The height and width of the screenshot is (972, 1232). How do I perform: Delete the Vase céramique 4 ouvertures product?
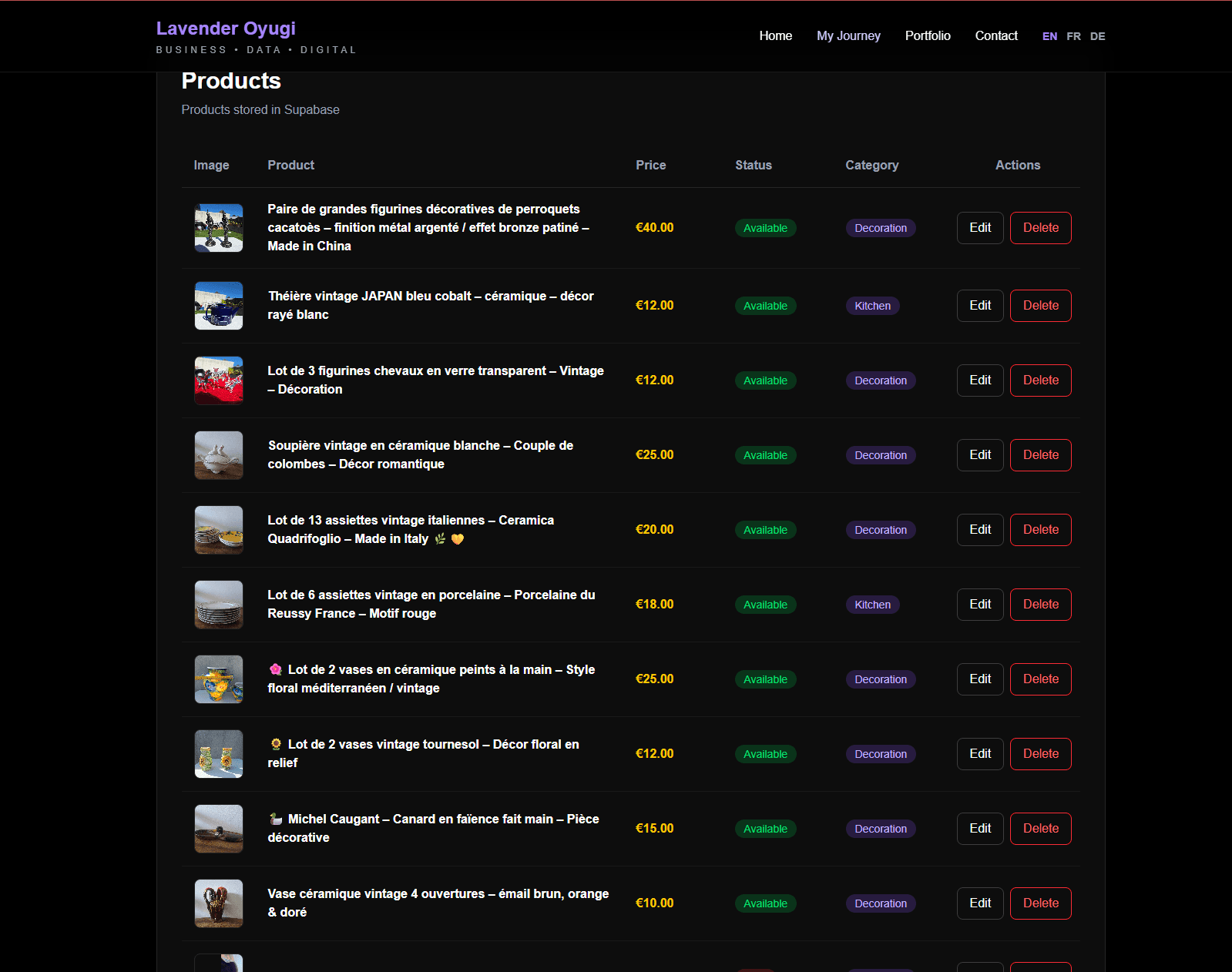click(x=1040, y=903)
